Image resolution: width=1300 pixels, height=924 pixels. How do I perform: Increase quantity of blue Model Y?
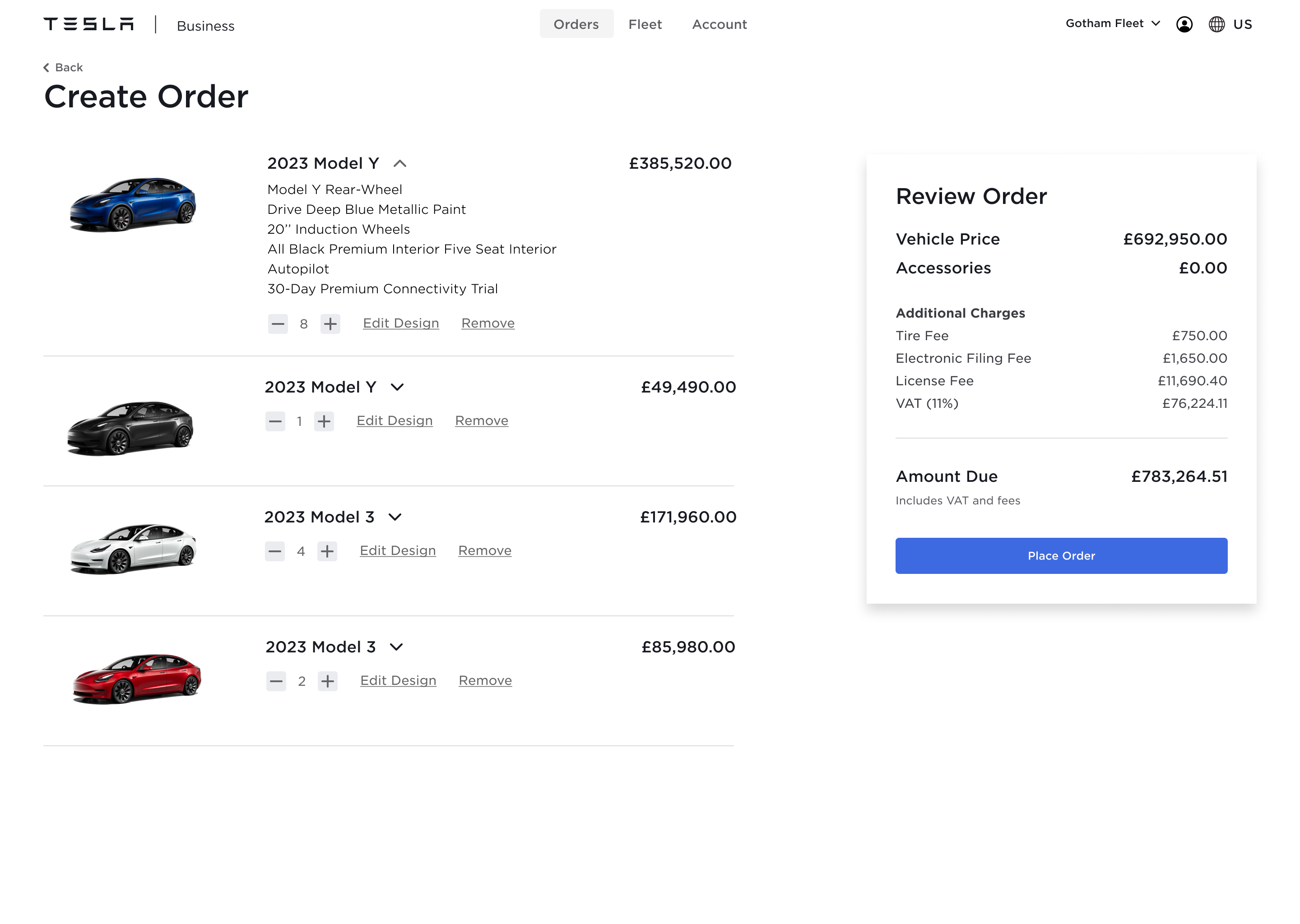tap(330, 324)
